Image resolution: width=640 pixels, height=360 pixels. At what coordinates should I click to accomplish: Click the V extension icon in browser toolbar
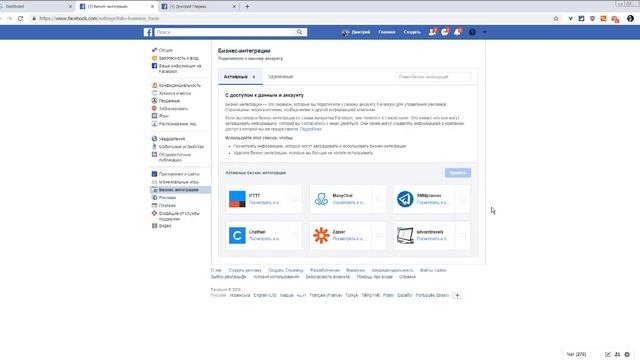point(570,18)
